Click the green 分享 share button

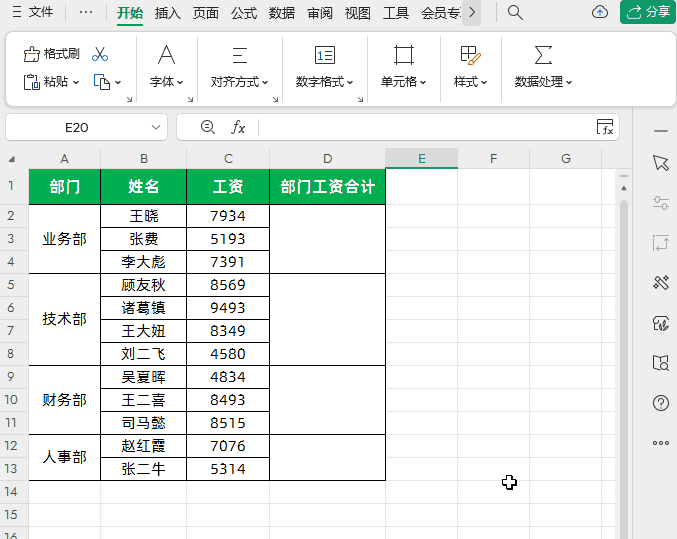pyautogui.click(x=648, y=12)
